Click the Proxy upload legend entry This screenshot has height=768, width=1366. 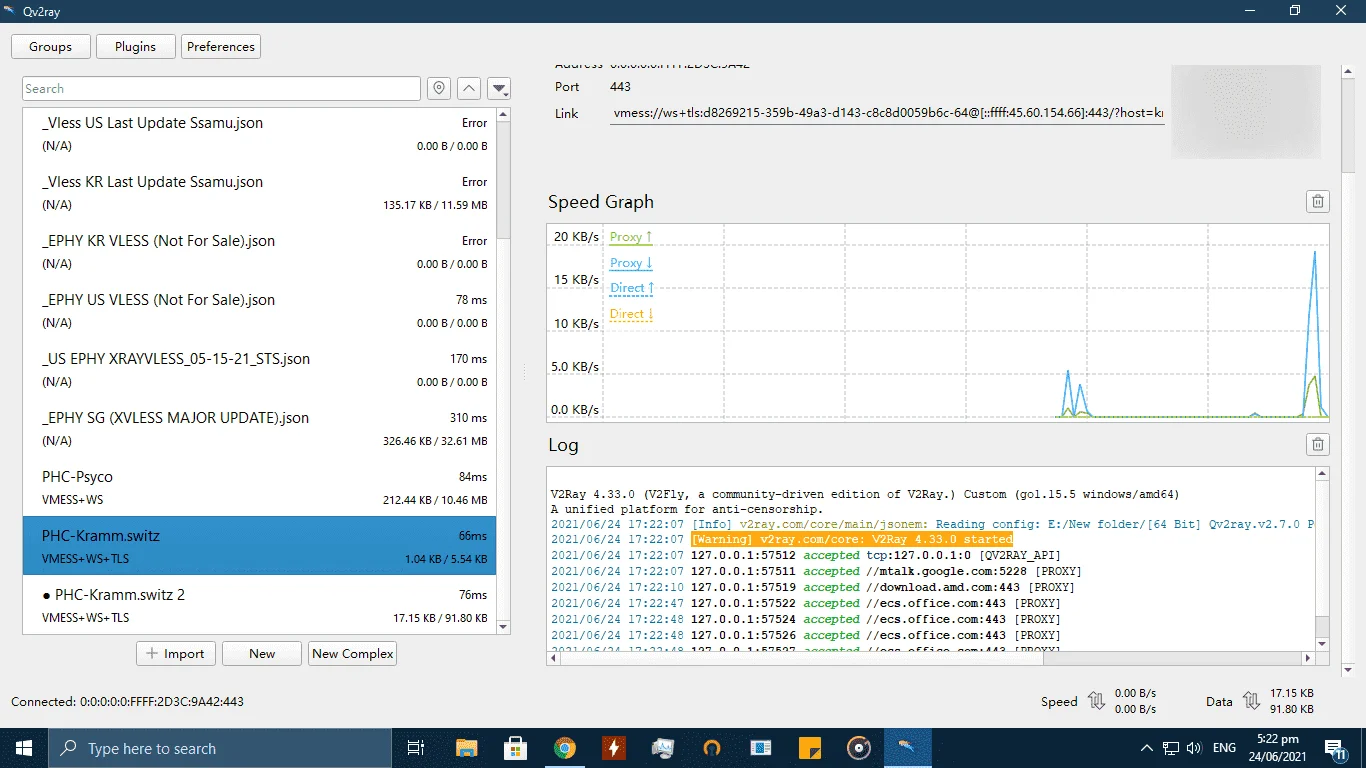pos(631,237)
